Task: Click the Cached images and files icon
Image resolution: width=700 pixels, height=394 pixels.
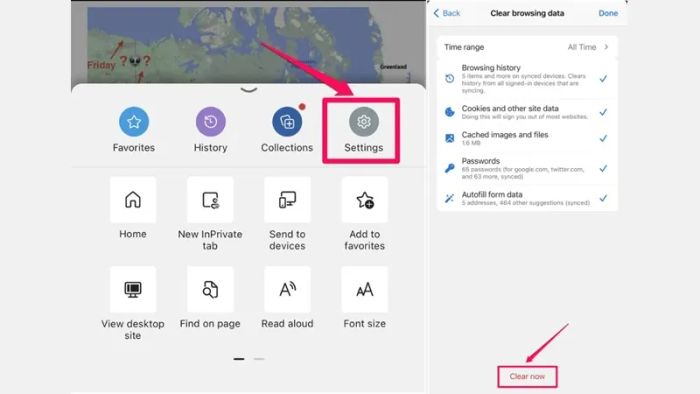Action: tap(450, 138)
